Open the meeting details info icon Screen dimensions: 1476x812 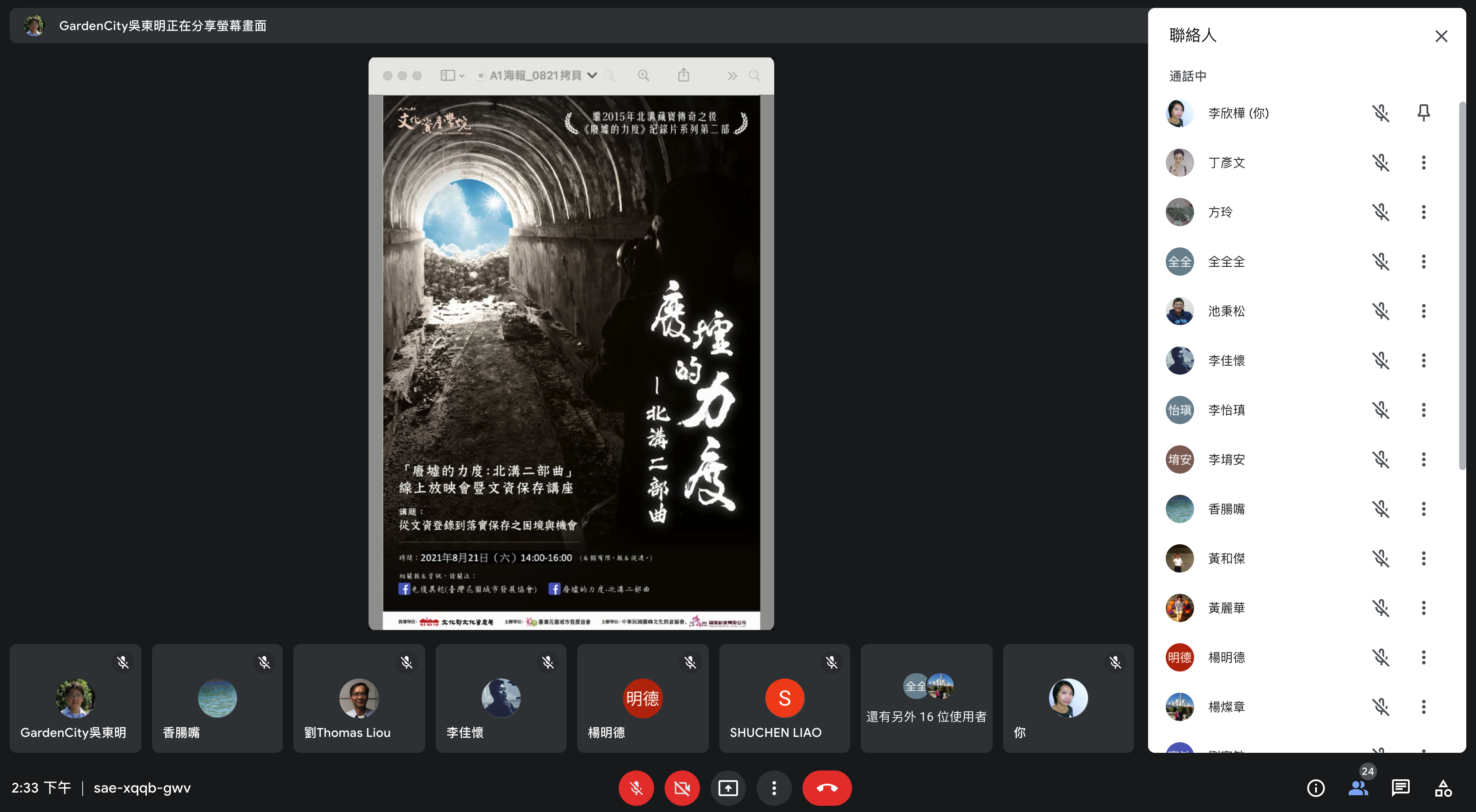[1316, 788]
